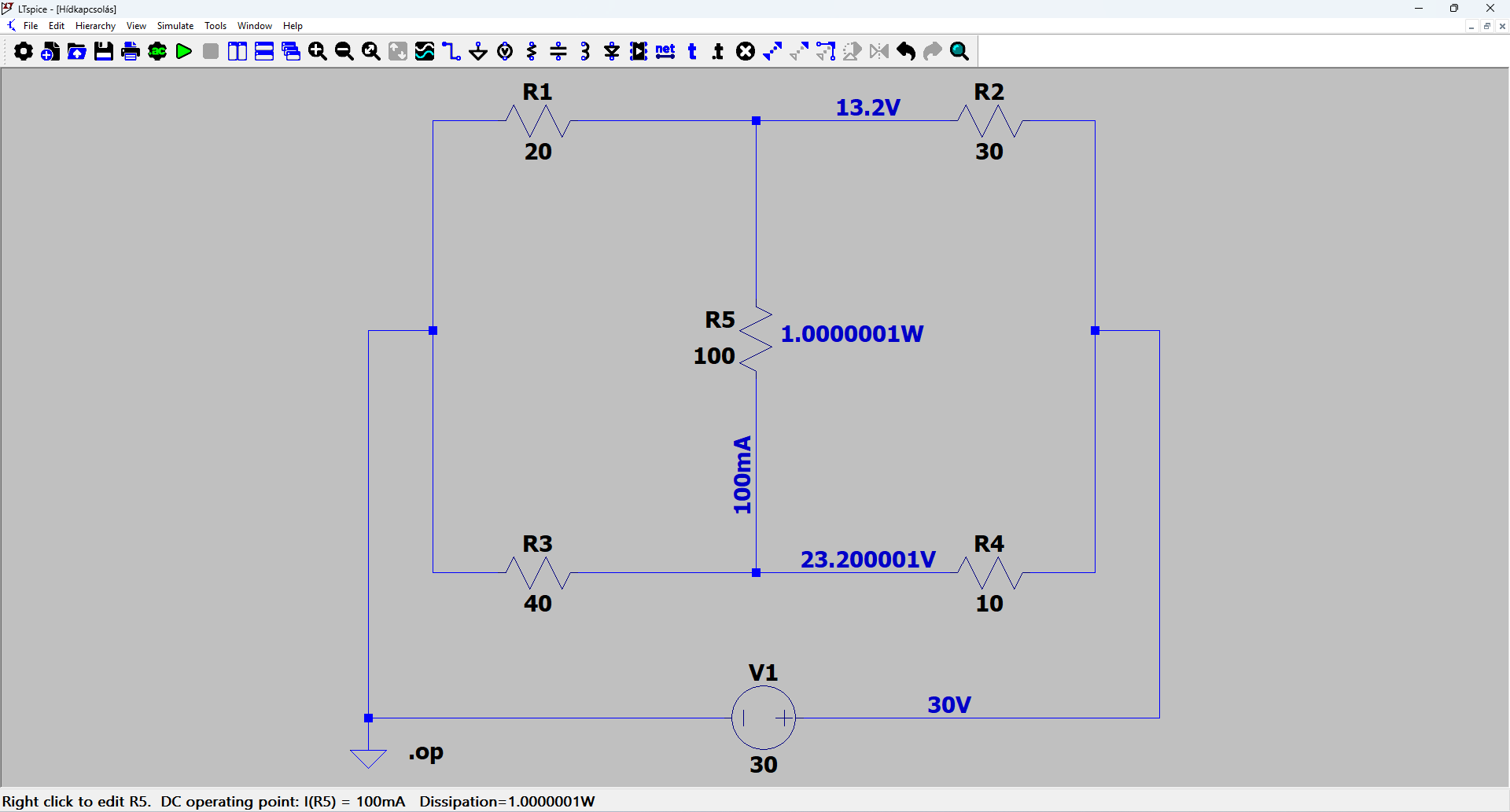The image size is (1510, 812).
Task: Open the Tools menu
Action: (215, 26)
